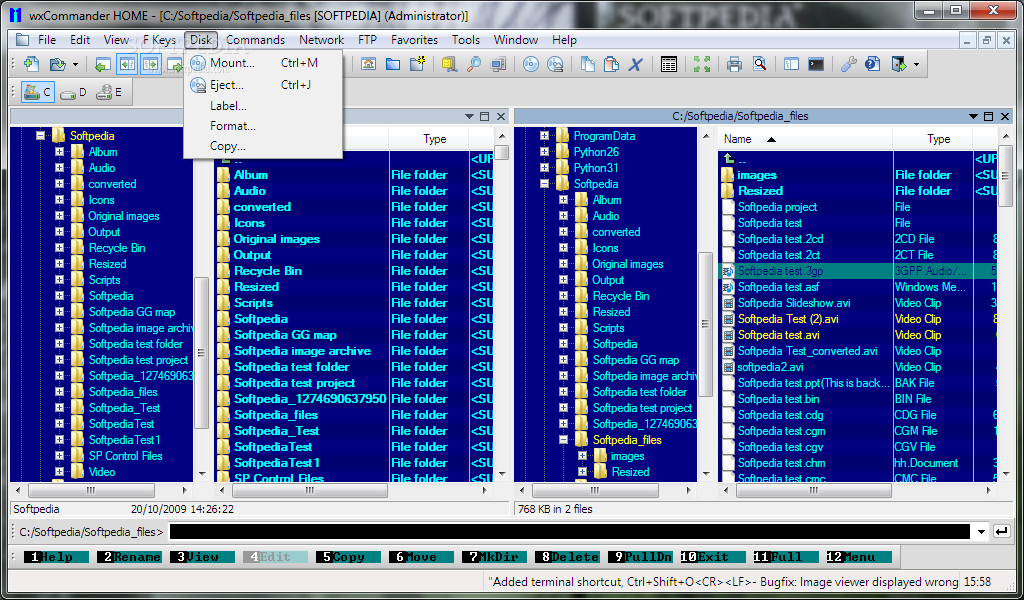Click the blue folder toolbar icon
The image size is (1024, 600).
click(393, 64)
